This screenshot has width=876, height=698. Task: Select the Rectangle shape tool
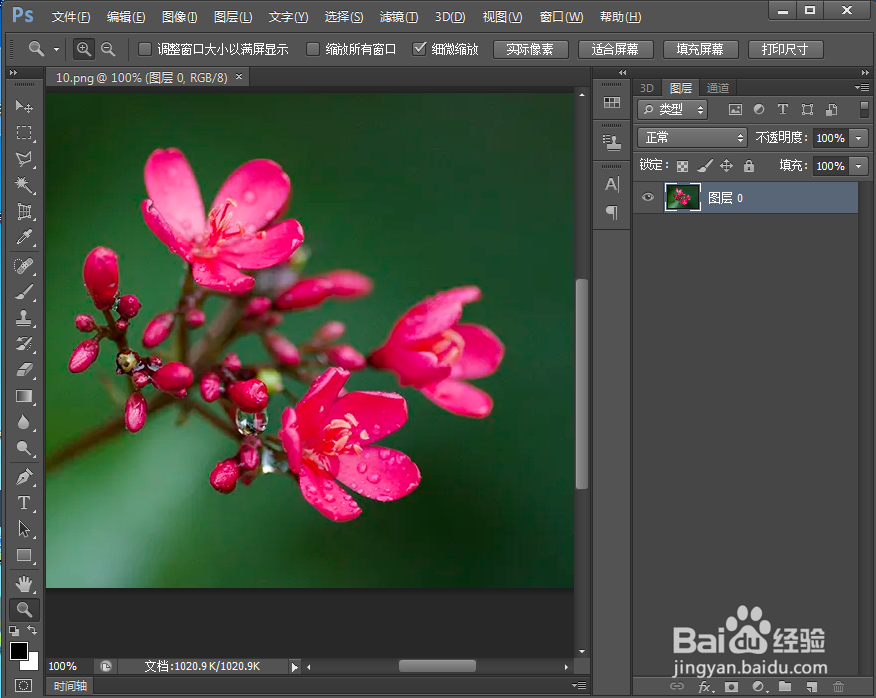tap(23, 555)
